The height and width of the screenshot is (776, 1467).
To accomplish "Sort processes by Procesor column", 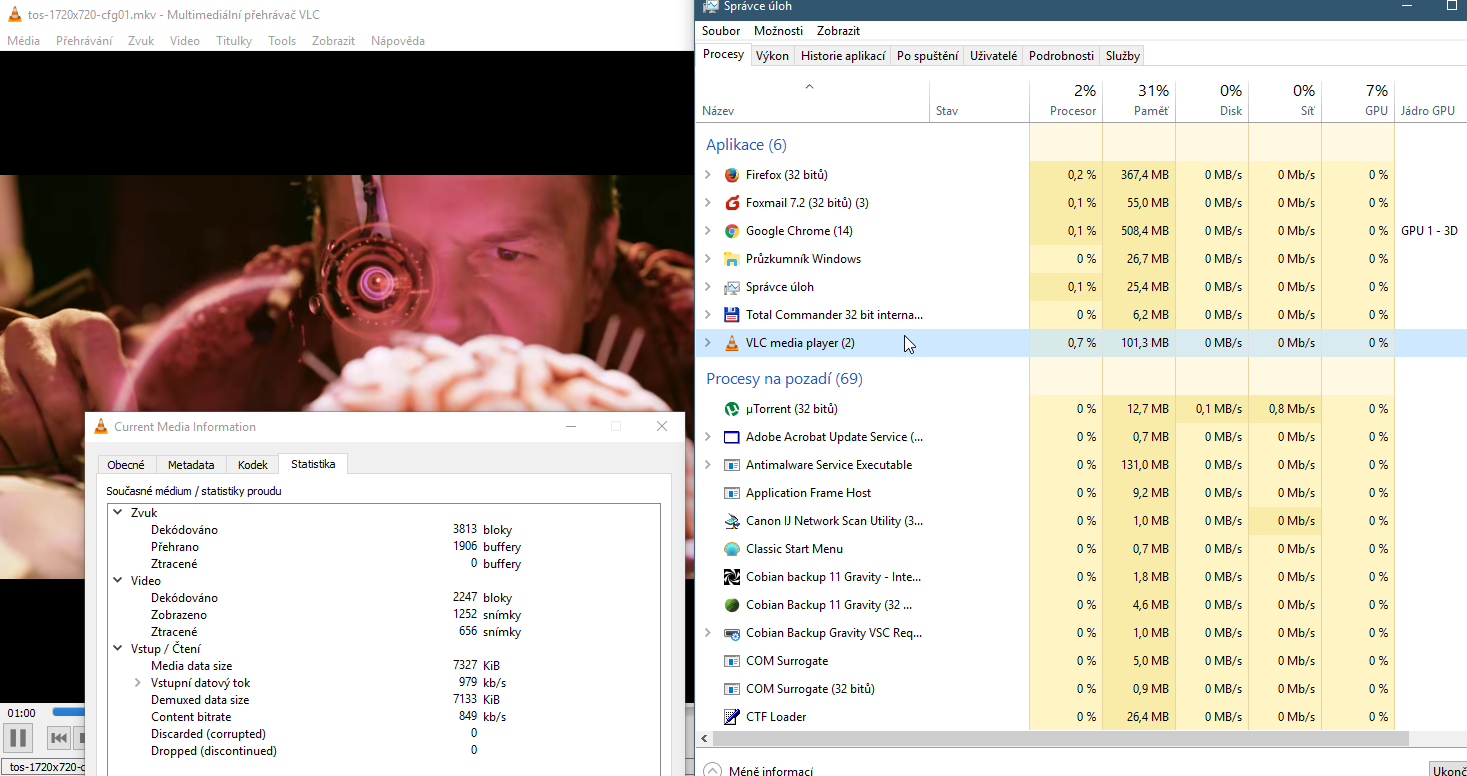I will click(x=1066, y=100).
